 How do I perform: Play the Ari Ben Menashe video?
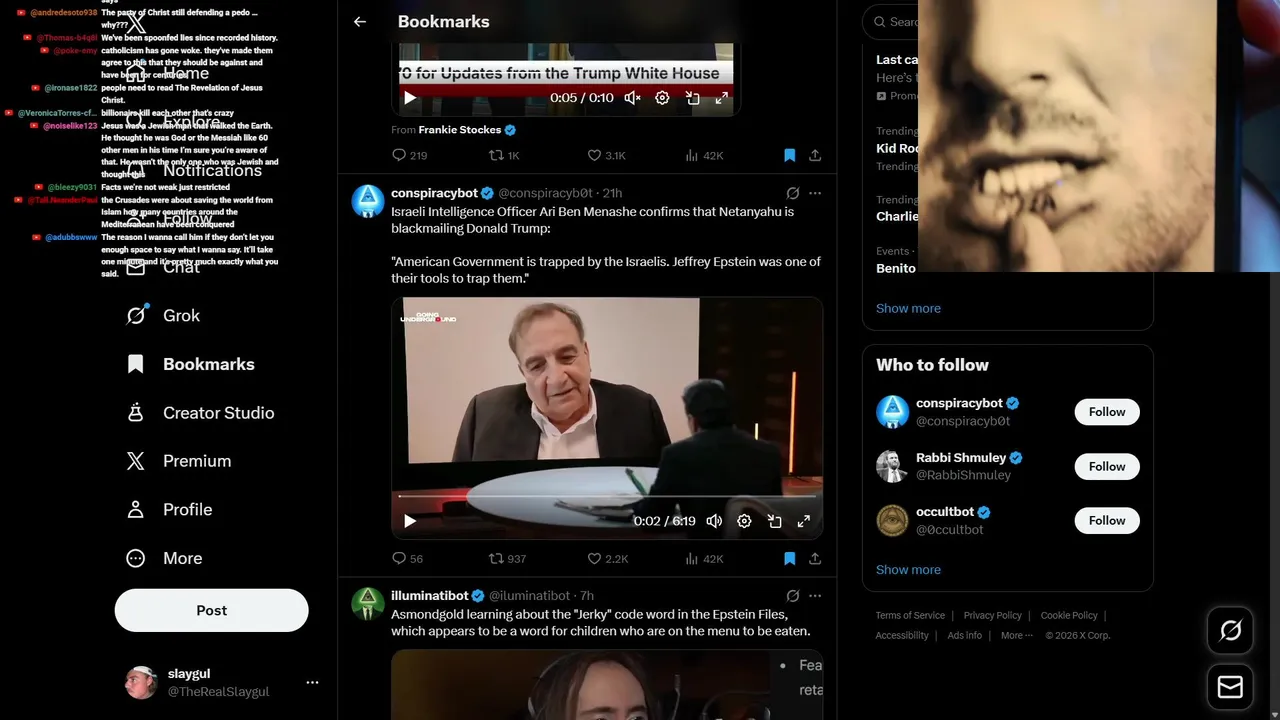[x=410, y=521]
